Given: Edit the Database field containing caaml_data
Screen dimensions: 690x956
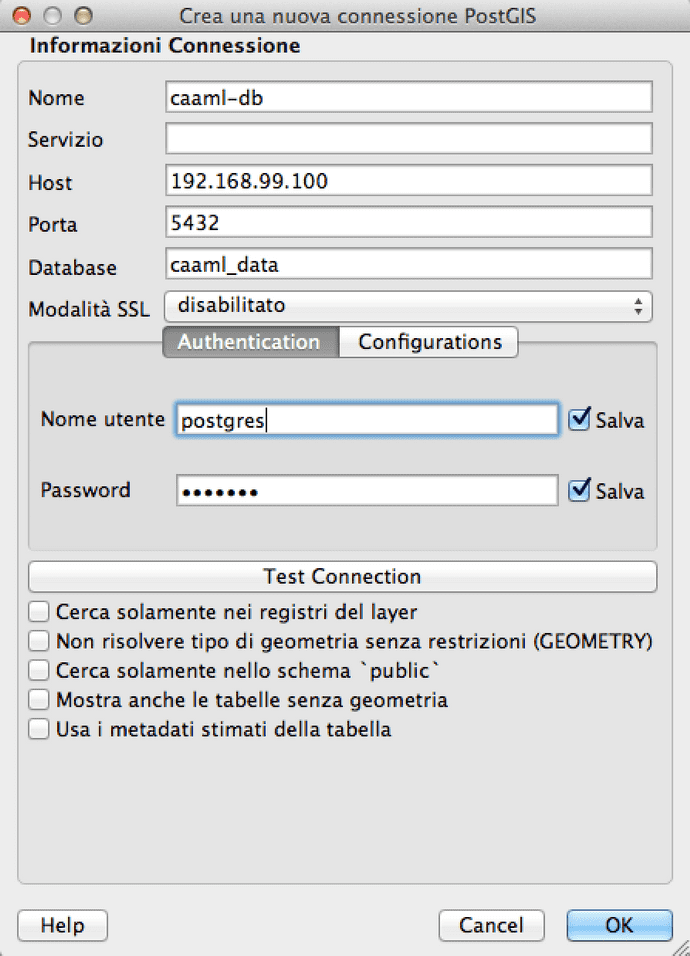Looking at the screenshot, I should click(408, 264).
